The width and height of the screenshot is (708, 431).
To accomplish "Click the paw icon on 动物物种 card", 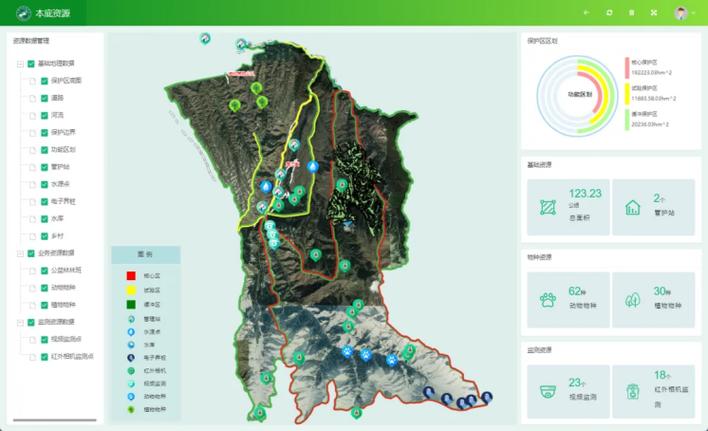I will coord(548,300).
